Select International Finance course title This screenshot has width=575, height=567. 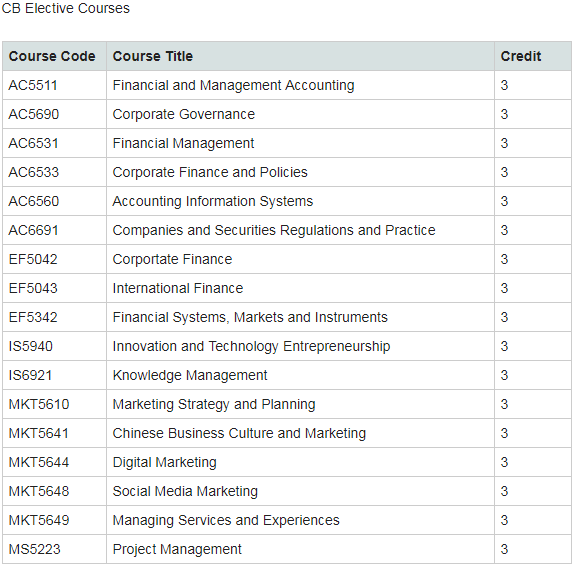[x=178, y=288]
